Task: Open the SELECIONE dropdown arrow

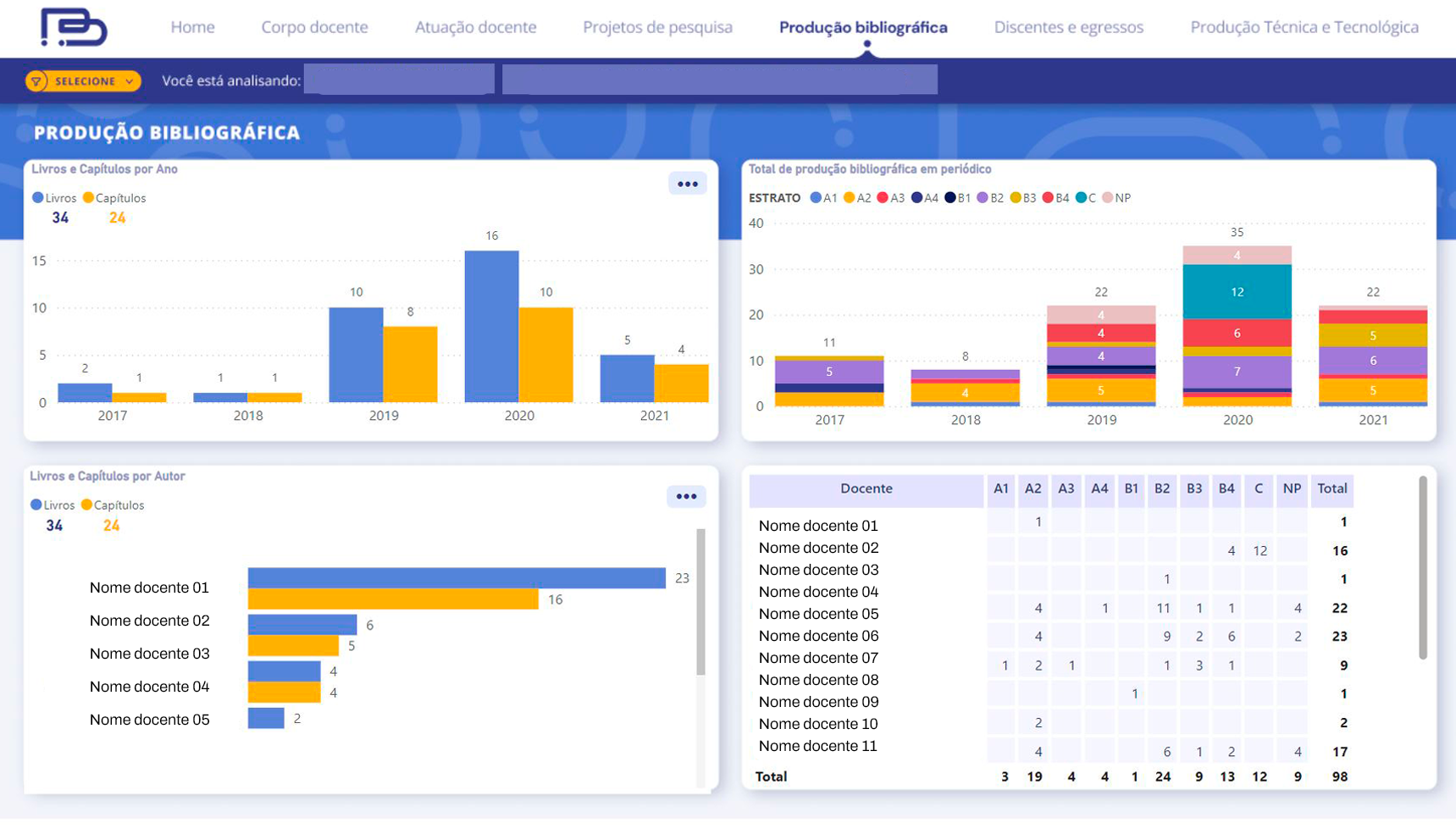Action: [130, 81]
